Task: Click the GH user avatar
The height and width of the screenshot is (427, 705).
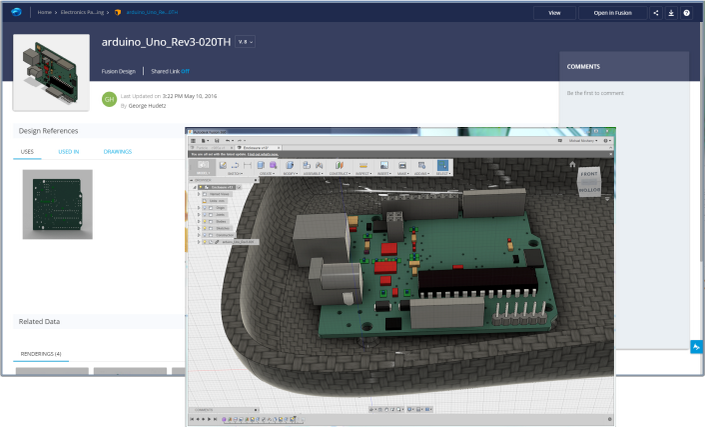Action: [x=109, y=98]
